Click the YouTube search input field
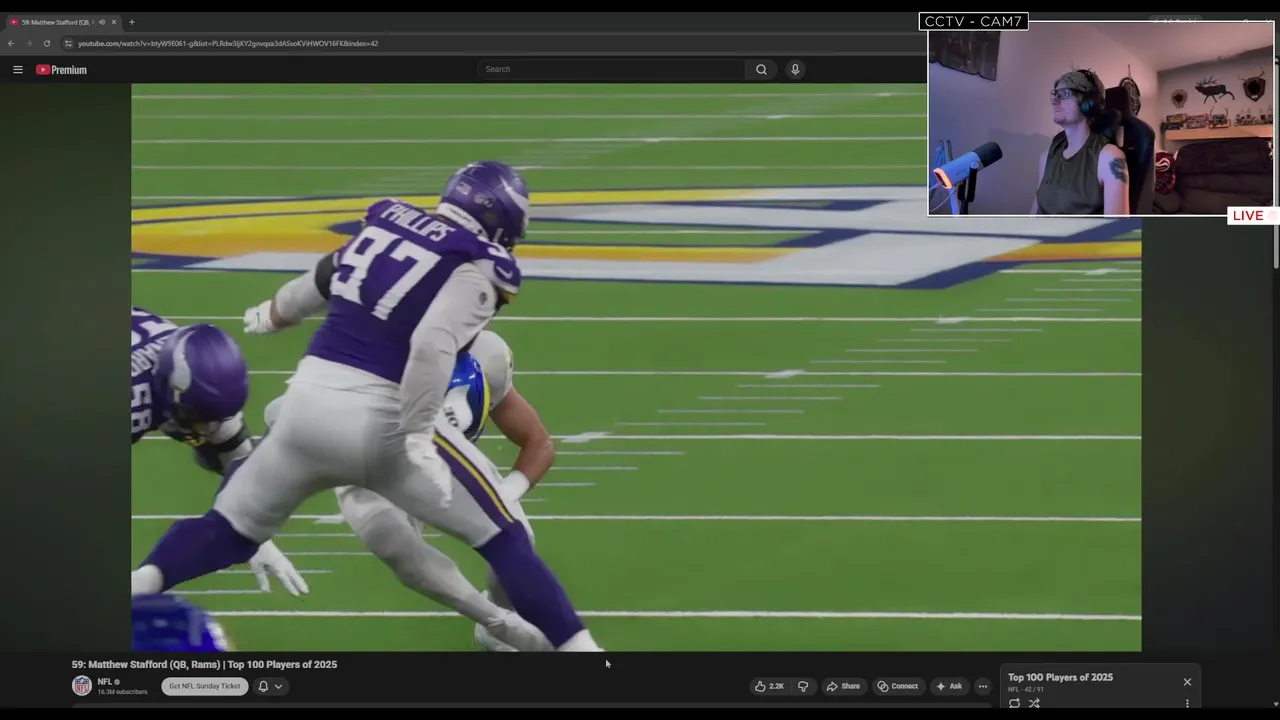 pos(611,69)
